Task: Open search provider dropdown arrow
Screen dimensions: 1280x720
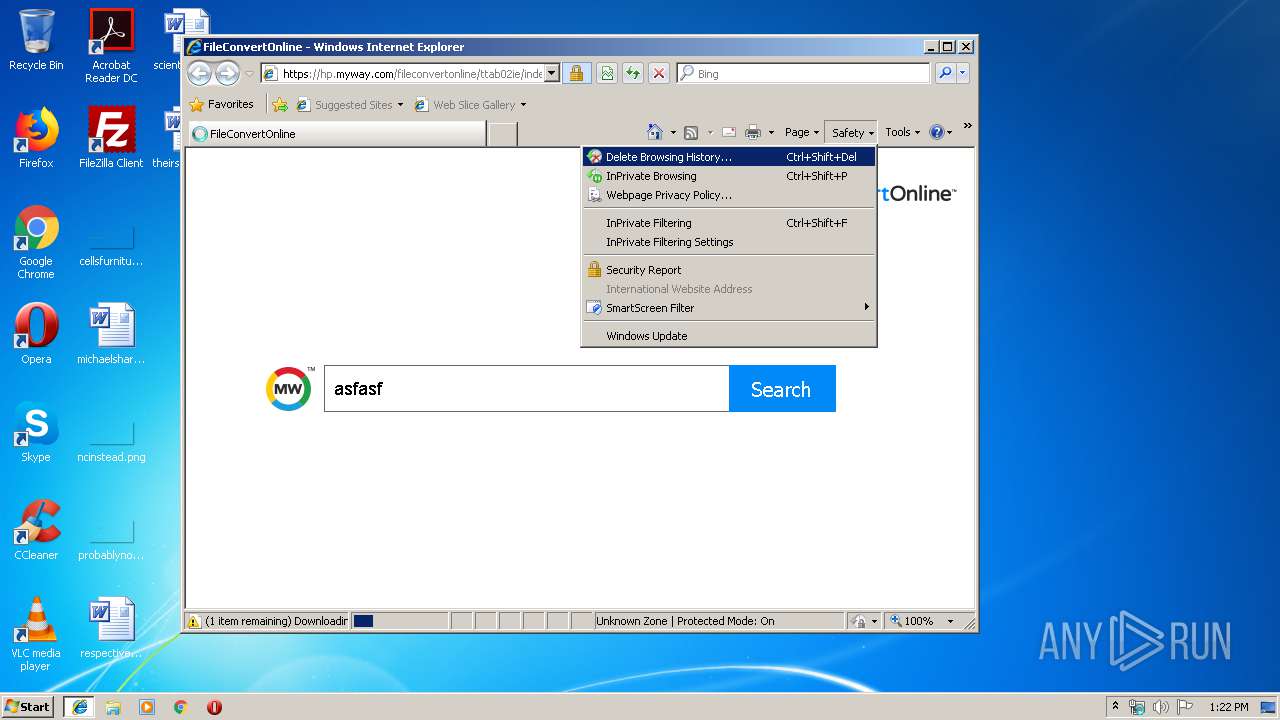Action: point(963,73)
